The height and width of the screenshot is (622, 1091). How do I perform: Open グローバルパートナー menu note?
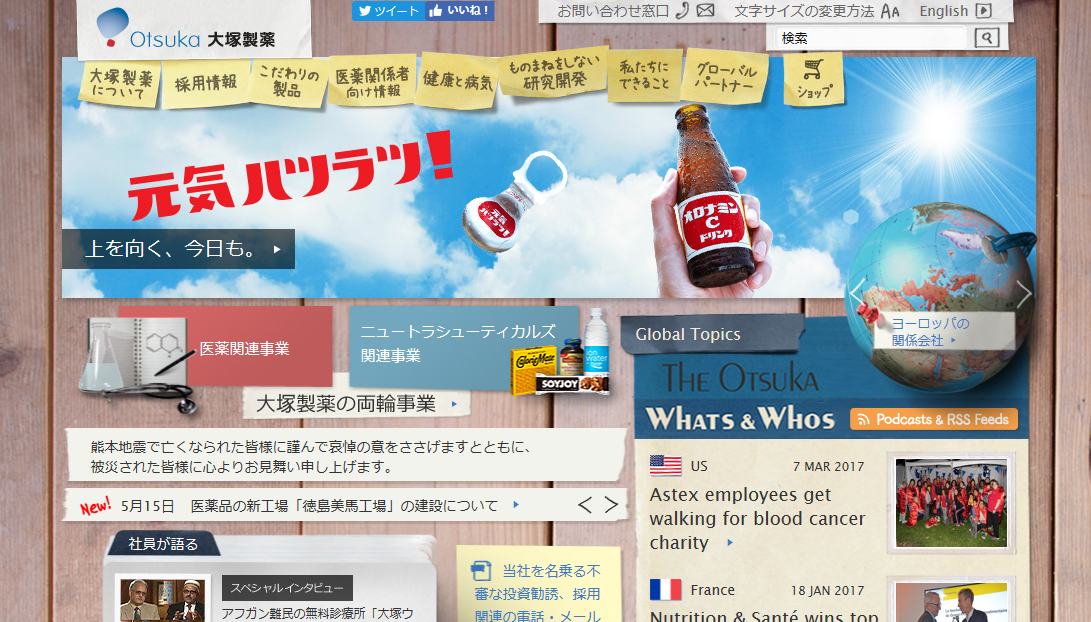726,78
